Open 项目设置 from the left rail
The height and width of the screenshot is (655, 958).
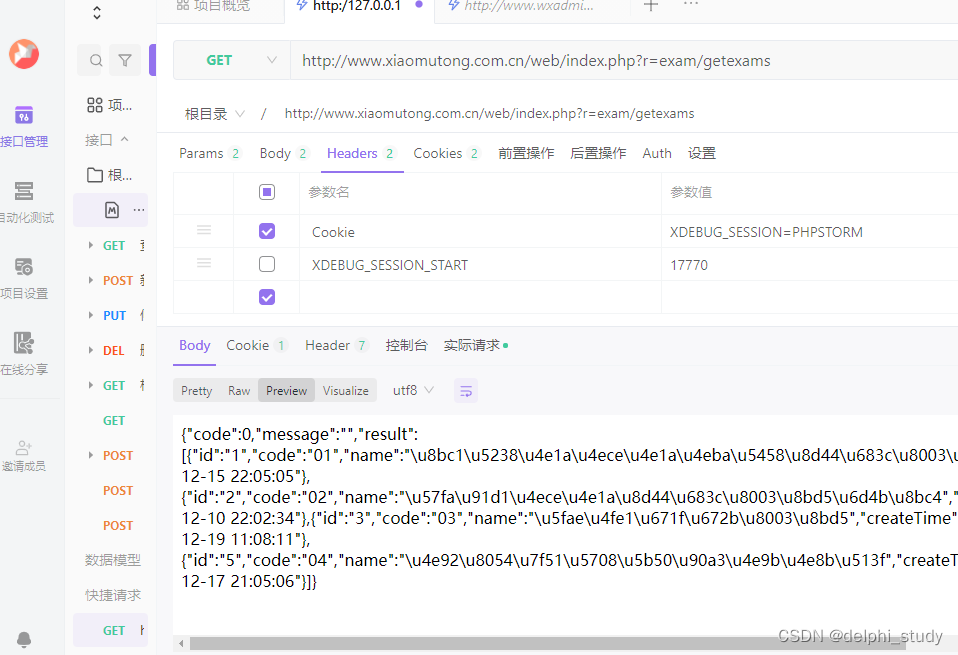[x=23, y=268]
